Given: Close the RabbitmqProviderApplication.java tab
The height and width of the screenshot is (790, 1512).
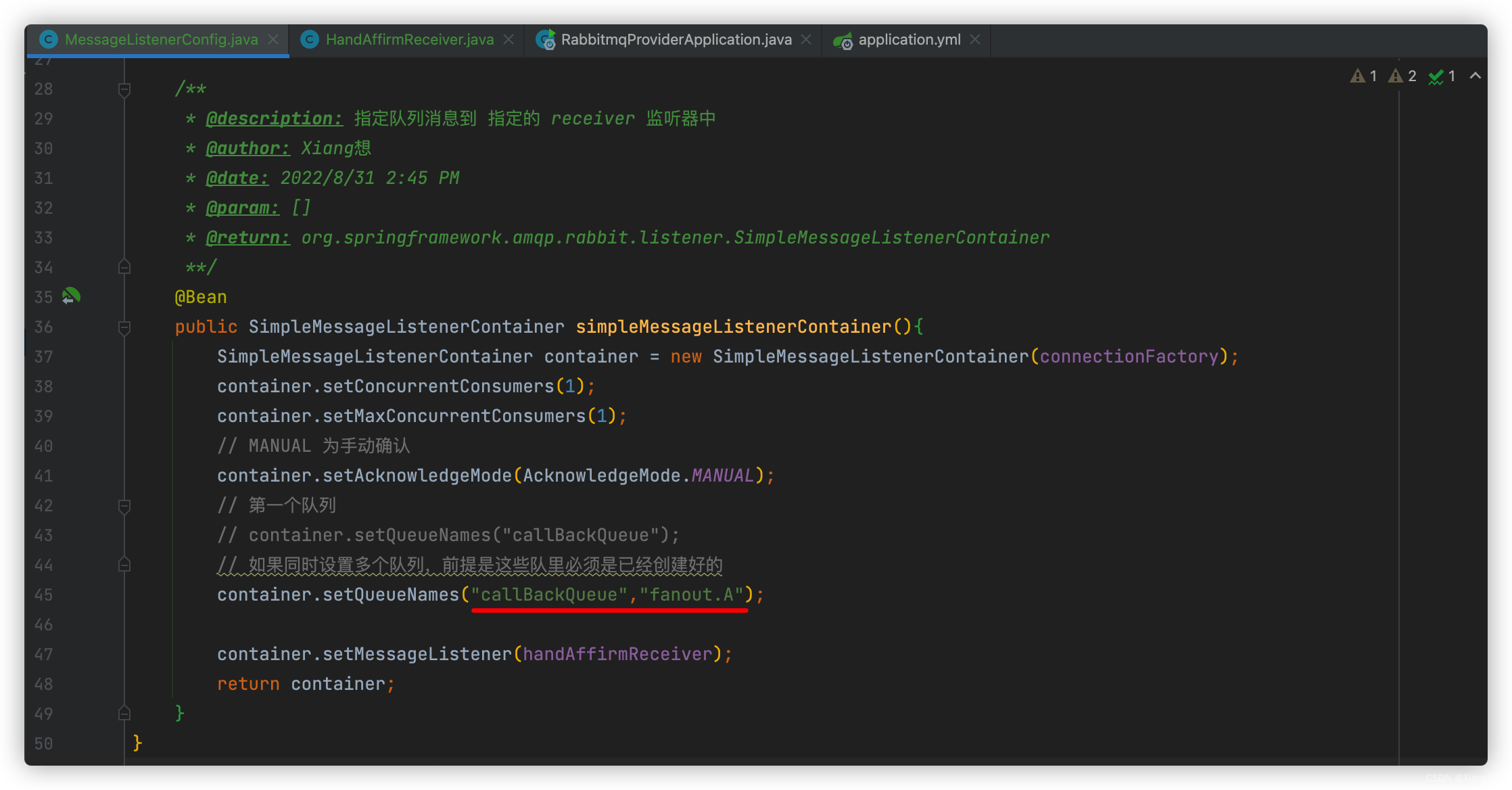Looking at the screenshot, I should tap(806, 40).
